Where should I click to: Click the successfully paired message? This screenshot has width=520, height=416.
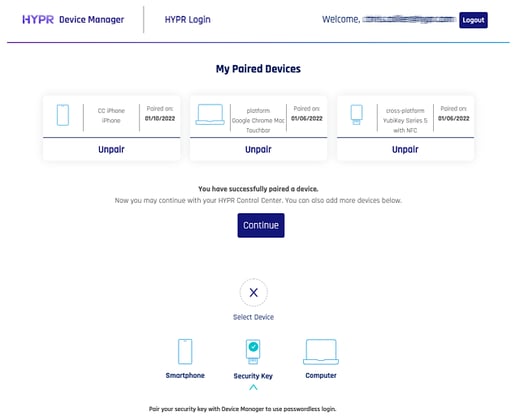coord(258,189)
